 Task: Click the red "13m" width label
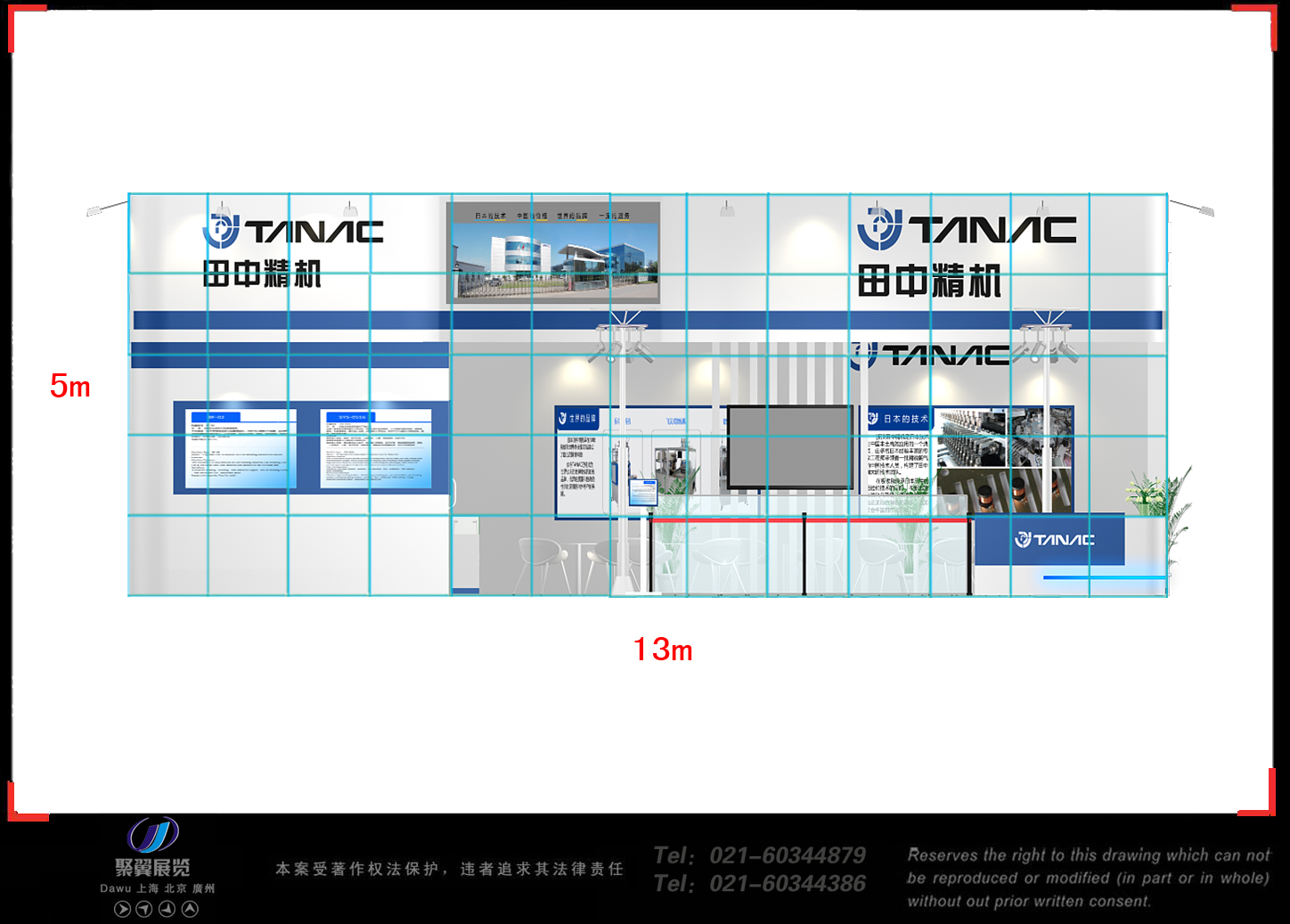point(663,650)
